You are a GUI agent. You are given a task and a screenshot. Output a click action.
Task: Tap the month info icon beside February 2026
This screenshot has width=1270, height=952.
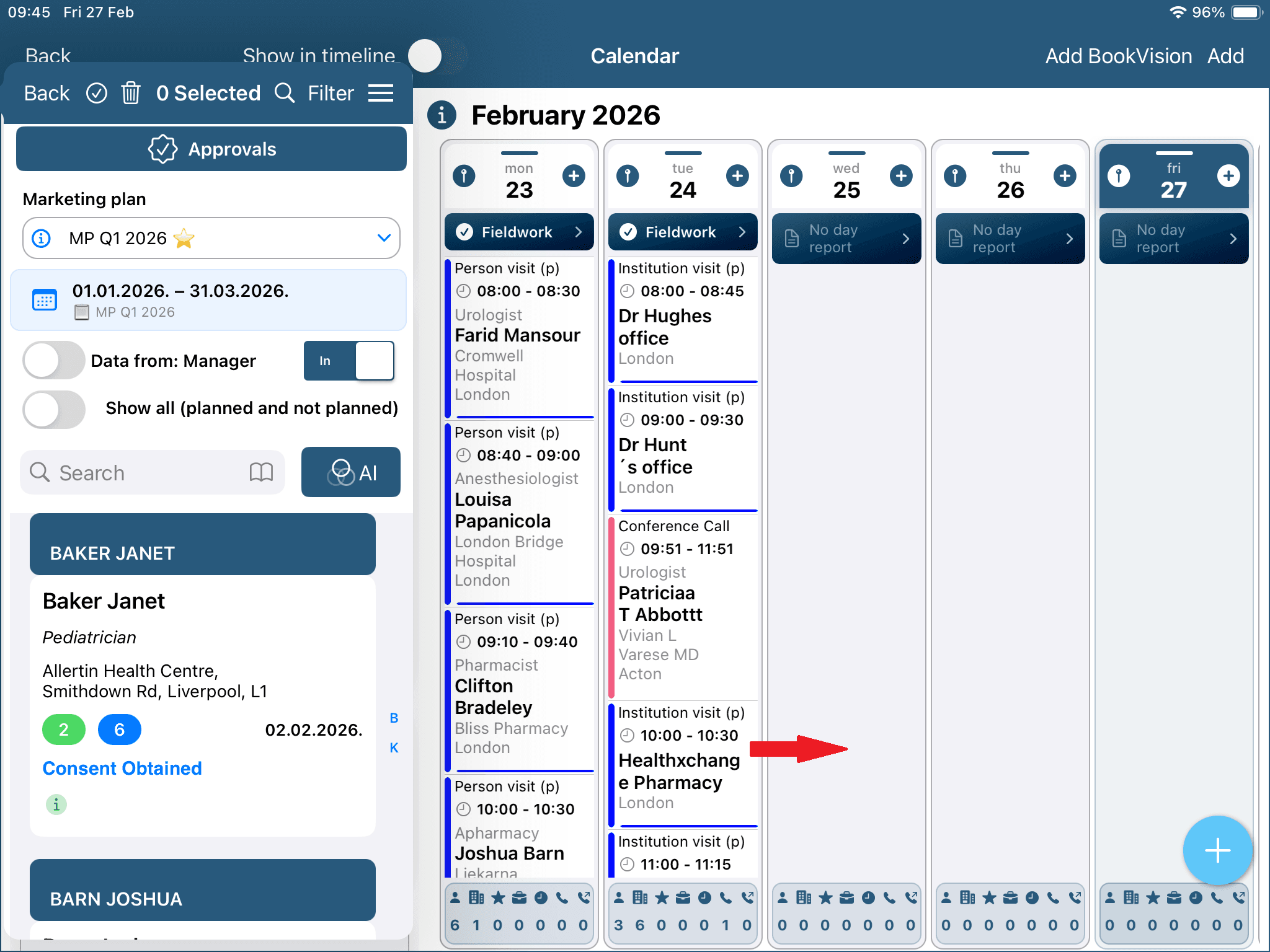[442, 115]
